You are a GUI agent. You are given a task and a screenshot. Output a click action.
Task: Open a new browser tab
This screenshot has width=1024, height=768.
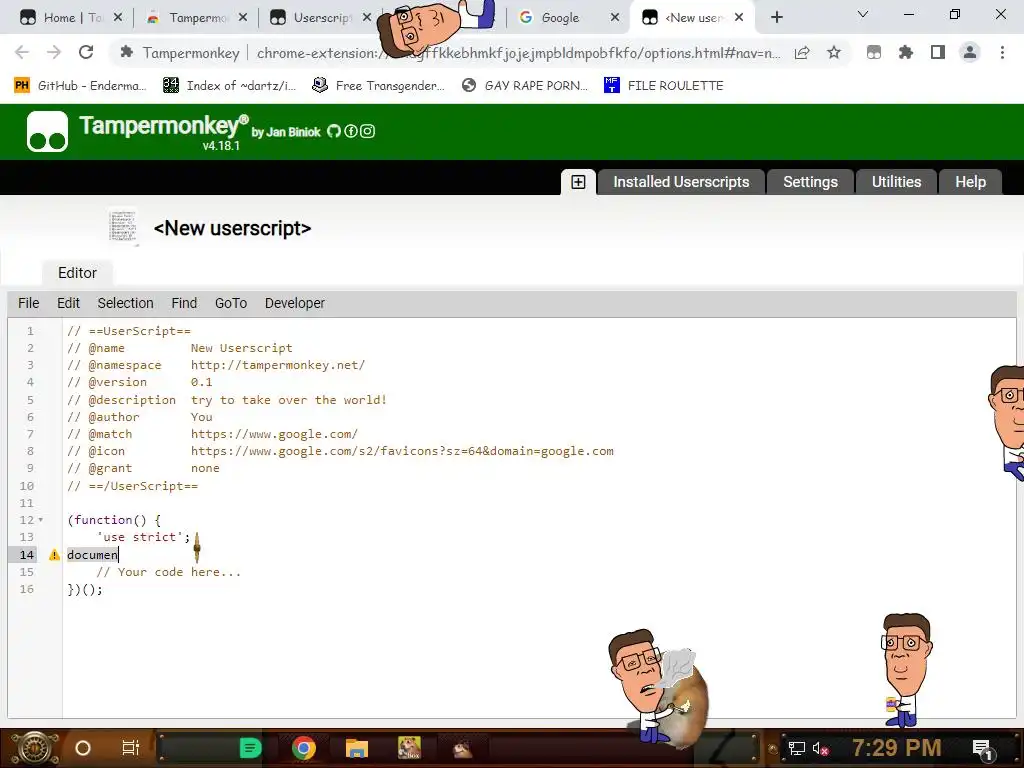tap(776, 18)
